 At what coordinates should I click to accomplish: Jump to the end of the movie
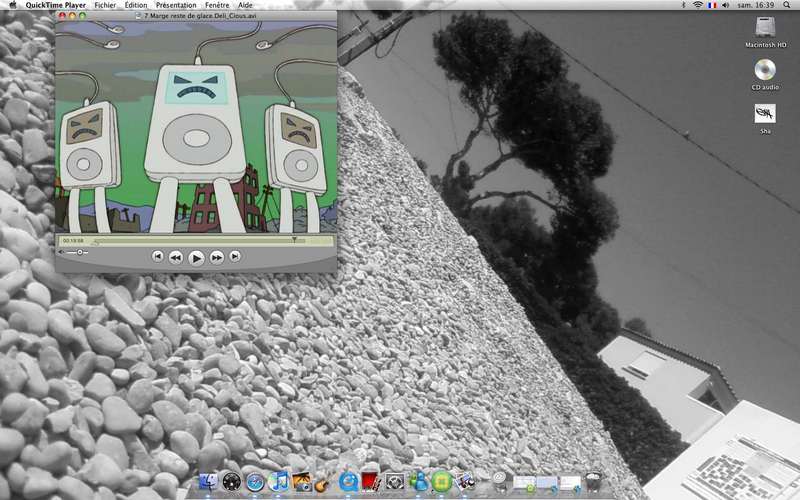tap(235, 256)
